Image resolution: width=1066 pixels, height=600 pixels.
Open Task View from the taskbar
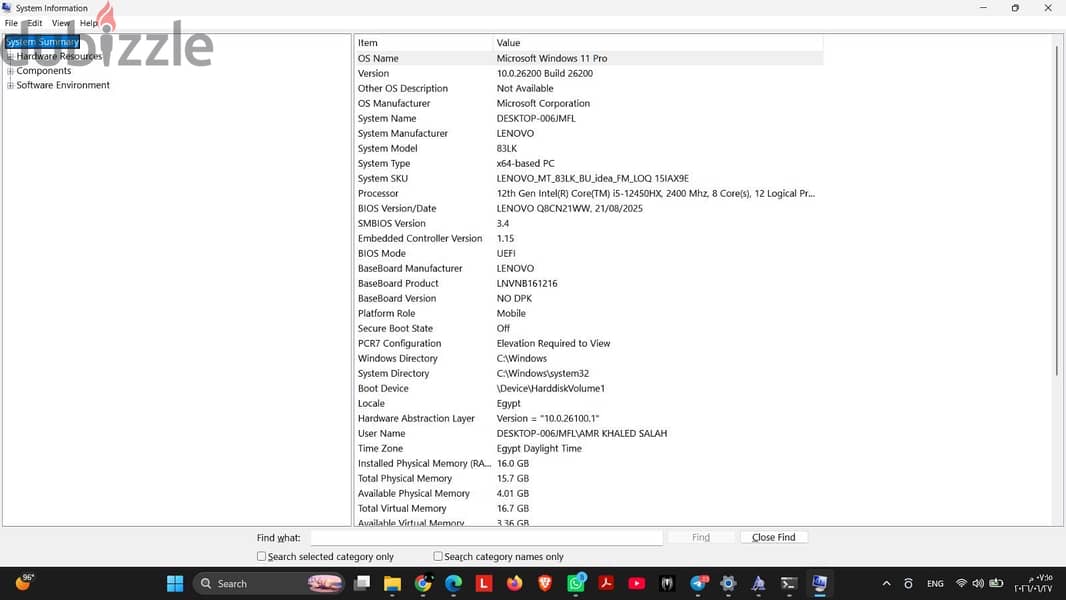[362, 584]
